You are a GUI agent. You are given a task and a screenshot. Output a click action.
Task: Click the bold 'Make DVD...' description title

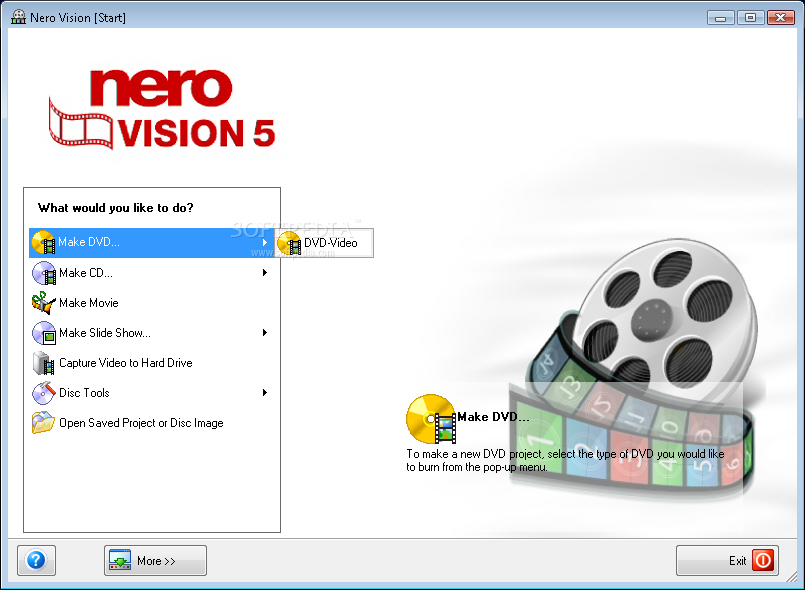pyautogui.click(x=493, y=416)
